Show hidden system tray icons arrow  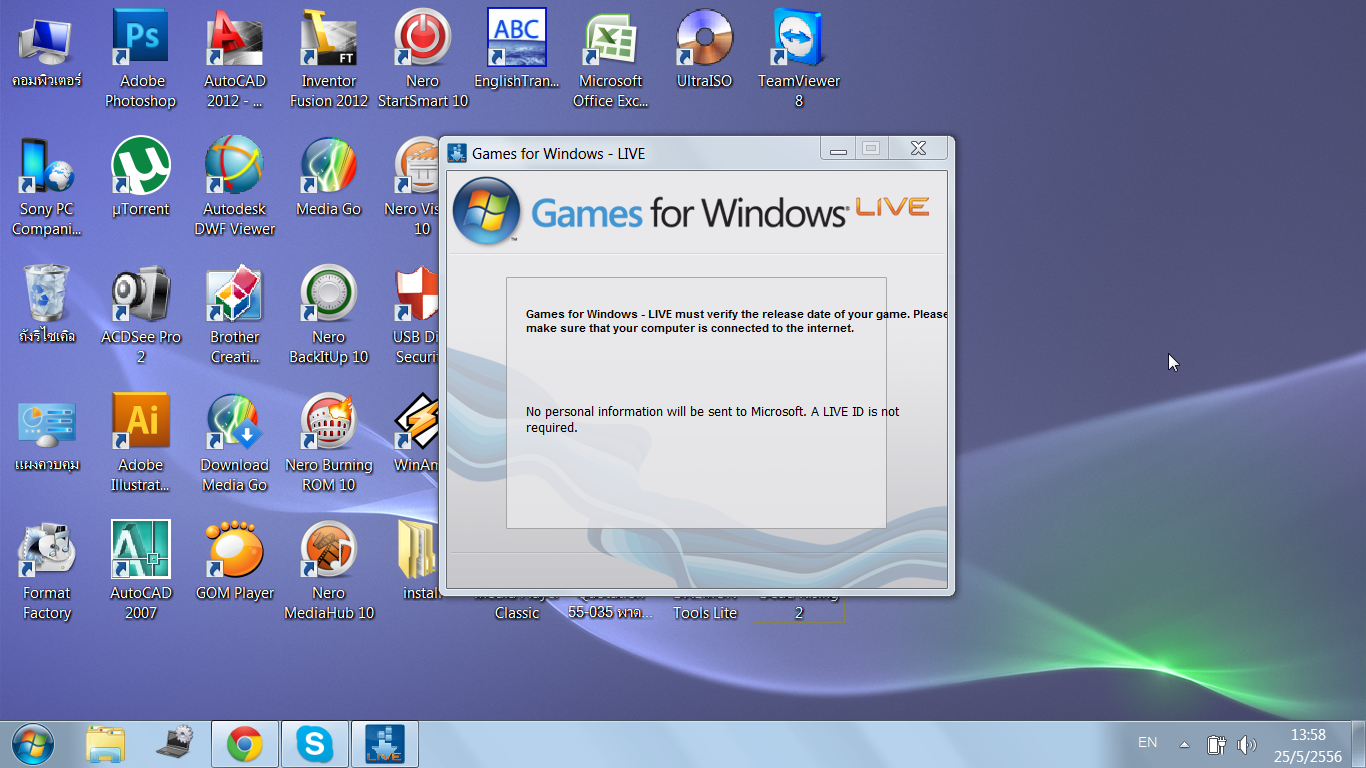pos(1184,744)
